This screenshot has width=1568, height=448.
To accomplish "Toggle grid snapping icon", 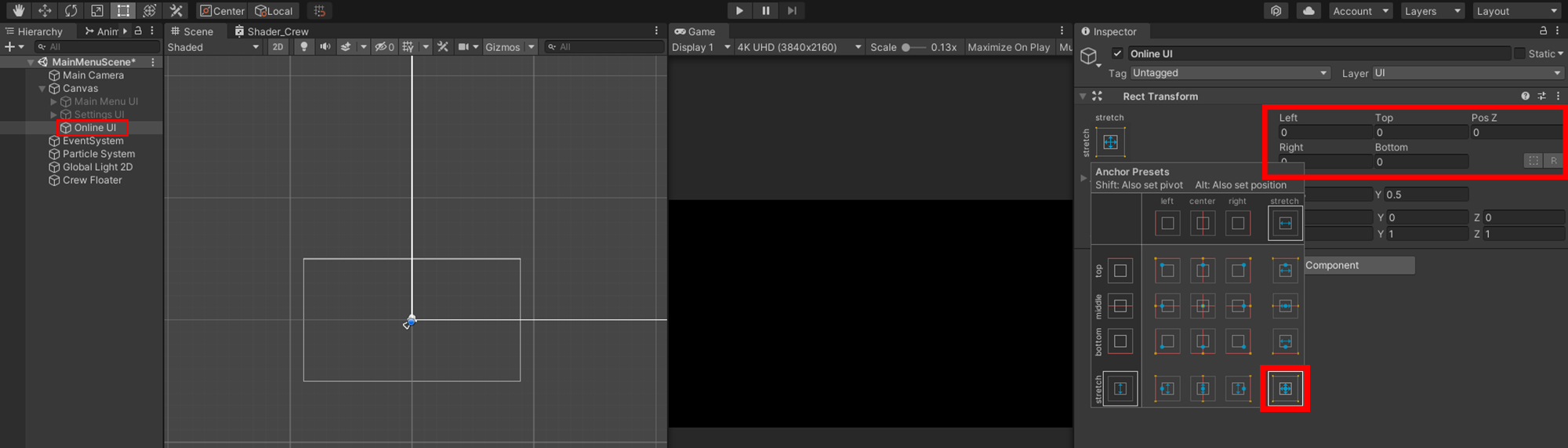I will click(x=319, y=11).
